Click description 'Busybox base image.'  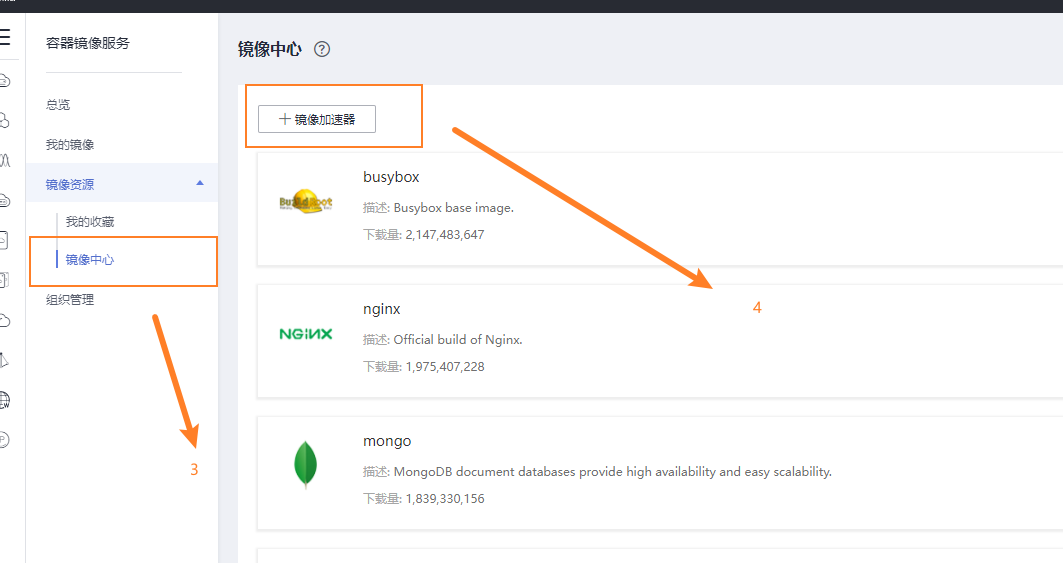pos(454,208)
